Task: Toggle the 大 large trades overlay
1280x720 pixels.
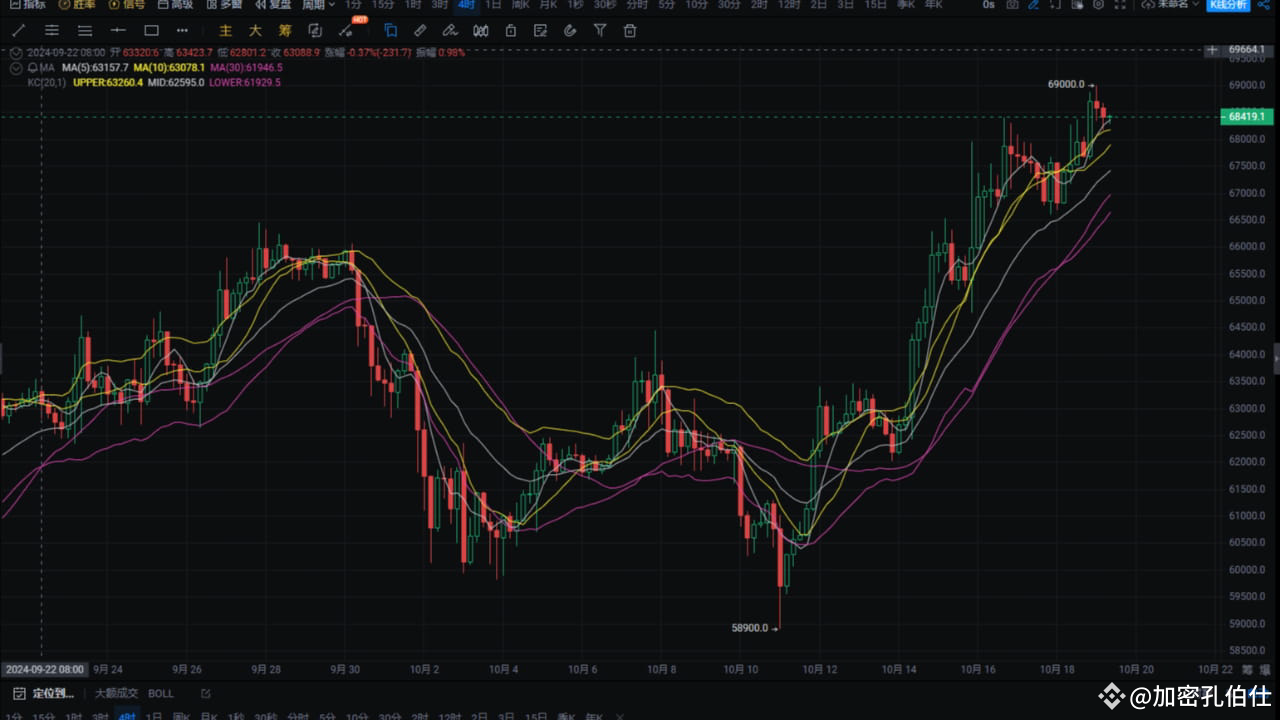Action: tap(255, 31)
